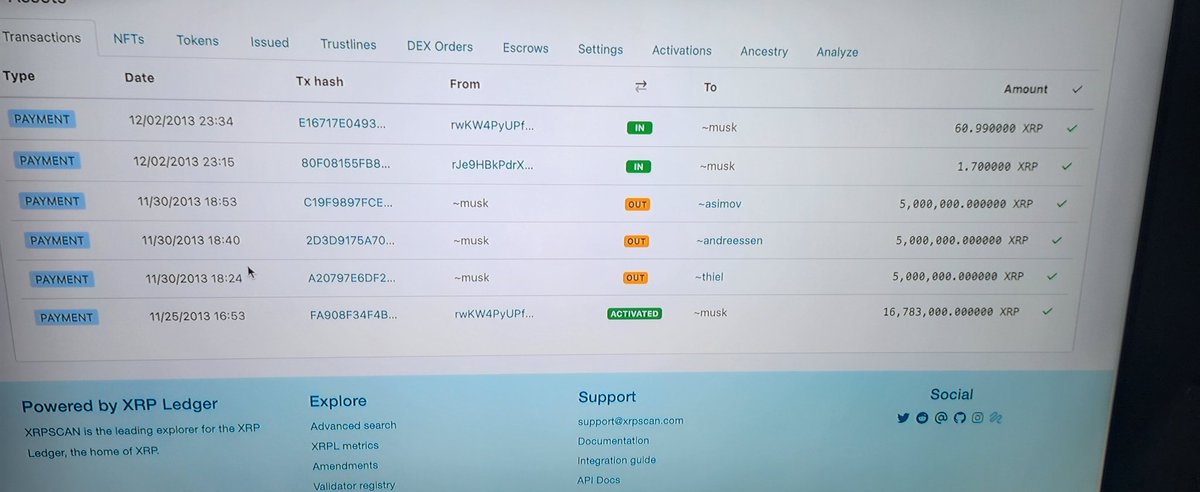Open the Settings tab
The height and width of the screenshot is (492, 1200).
[600, 49]
